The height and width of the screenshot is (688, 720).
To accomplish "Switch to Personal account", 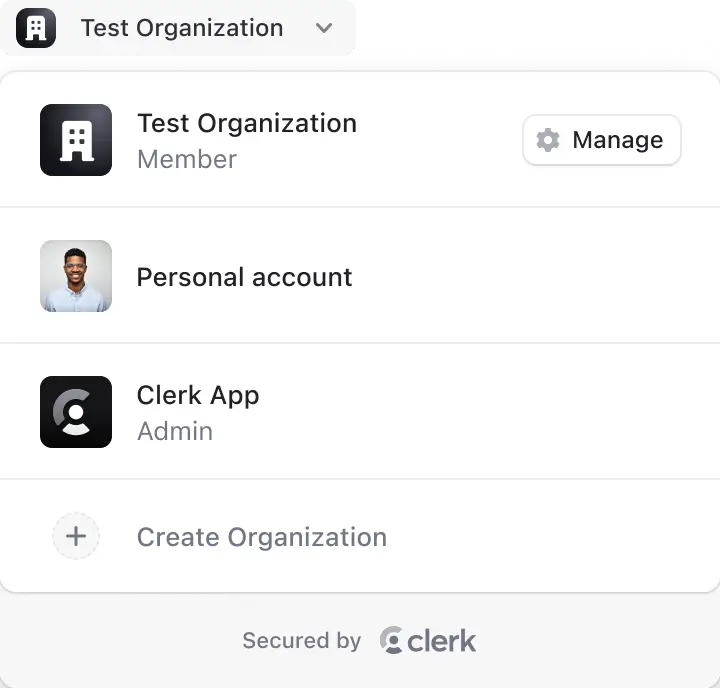I will pyautogui.click(x=244, y=277).
